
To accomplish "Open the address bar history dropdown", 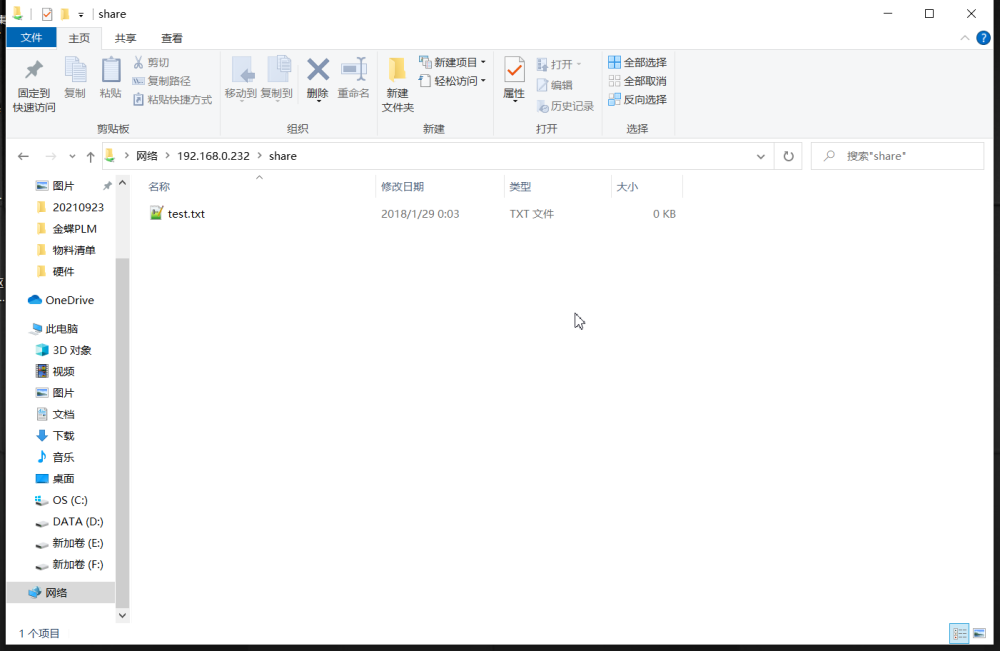I will point(761,157).
